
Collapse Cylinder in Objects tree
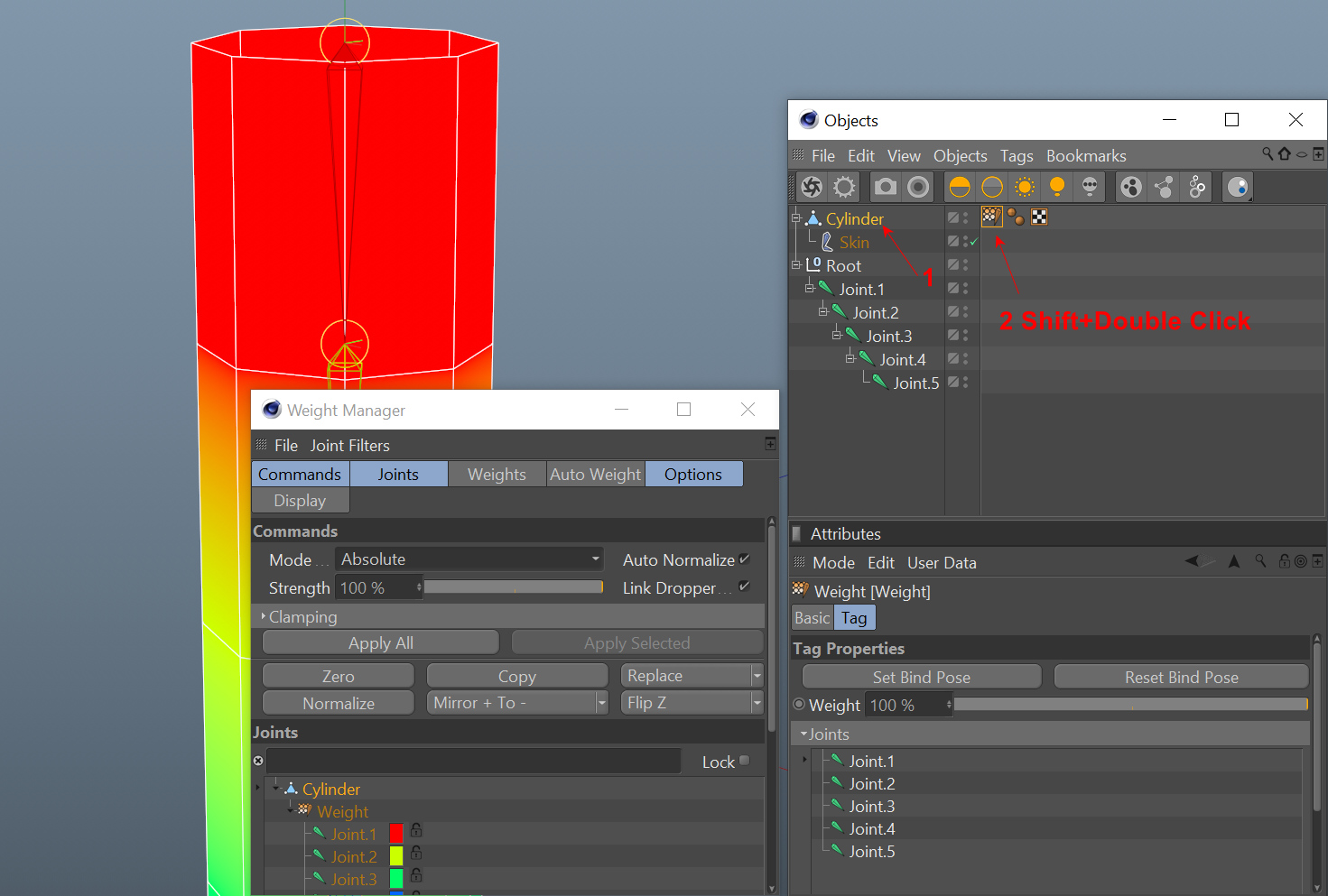click(x=796, y=217)
